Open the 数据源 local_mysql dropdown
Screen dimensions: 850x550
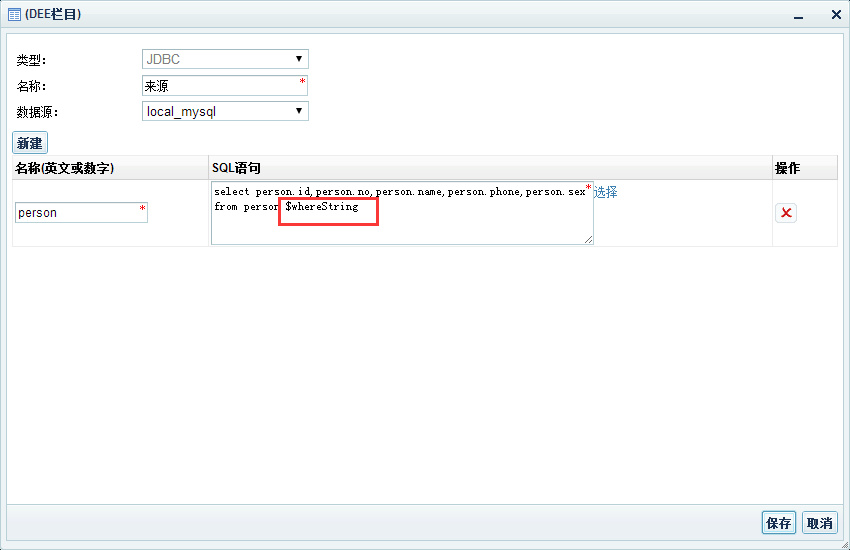point(225,111)
